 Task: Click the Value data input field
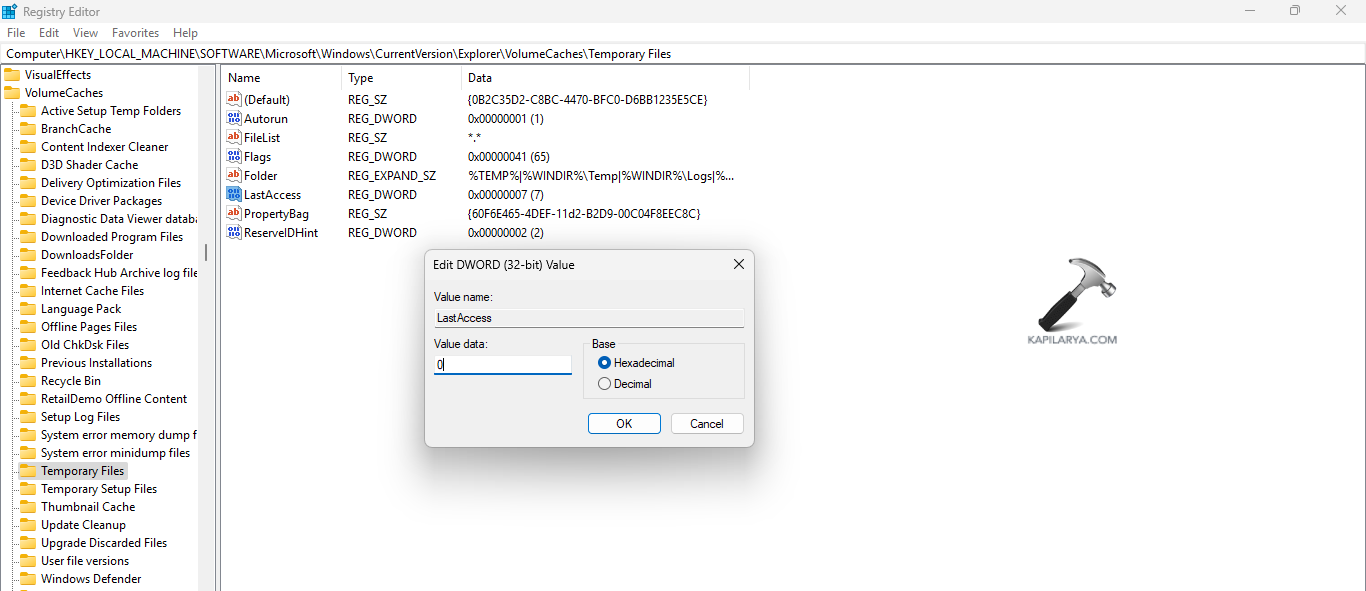tap(503, 365)
